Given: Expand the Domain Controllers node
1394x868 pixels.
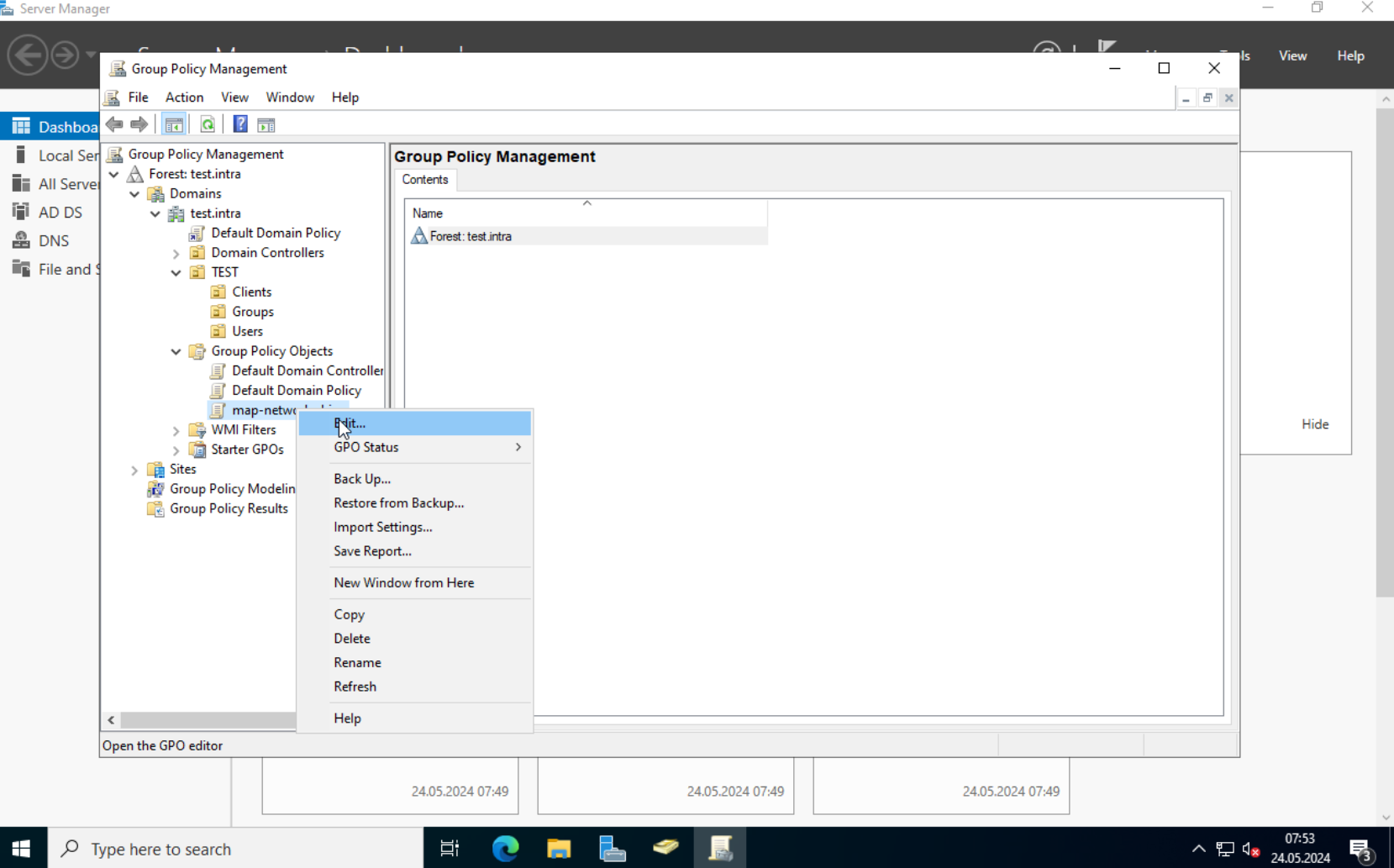Looking at the screenshot, I should 176,253.
